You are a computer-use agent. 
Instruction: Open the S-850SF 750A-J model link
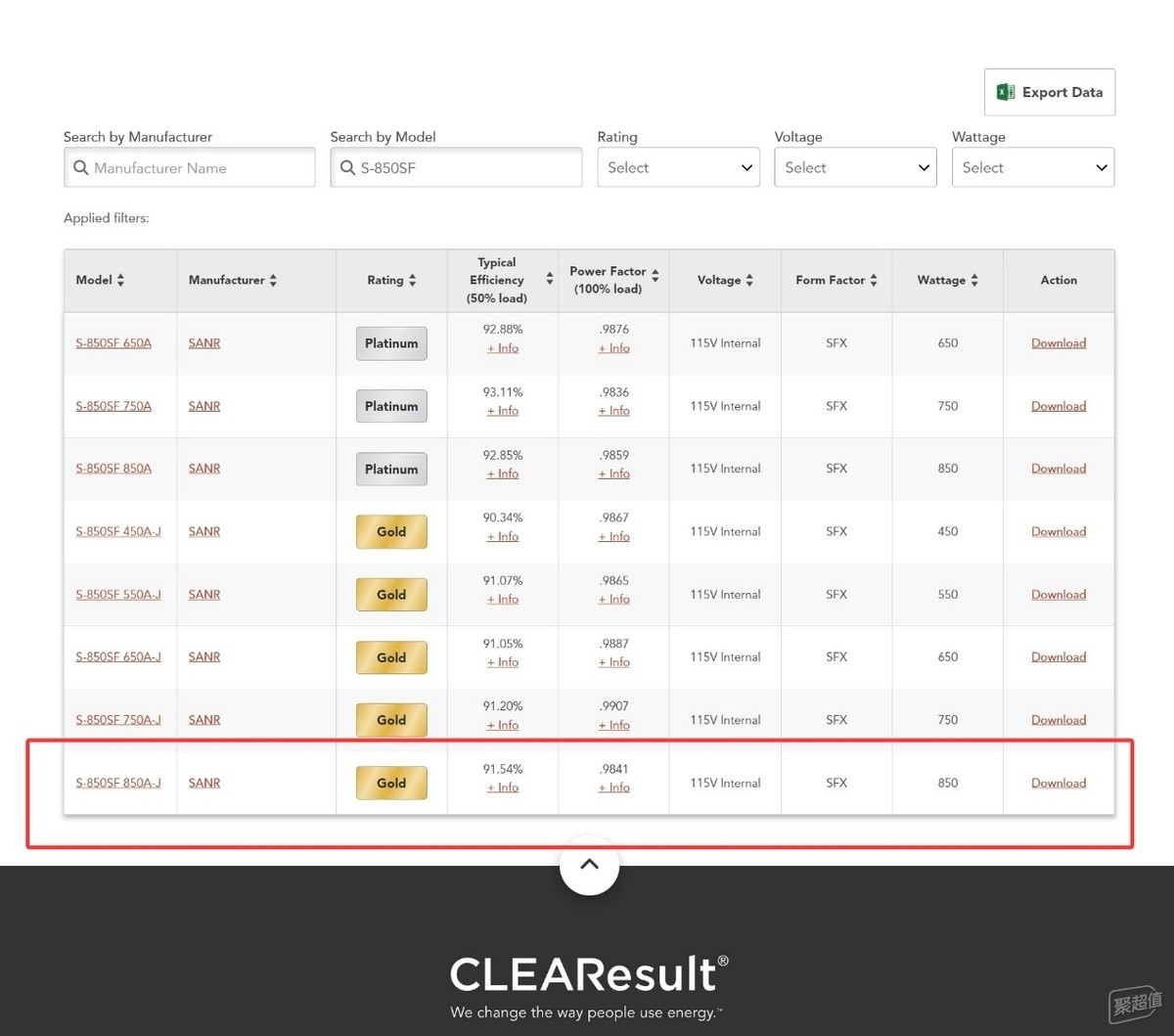coord(118,719)
